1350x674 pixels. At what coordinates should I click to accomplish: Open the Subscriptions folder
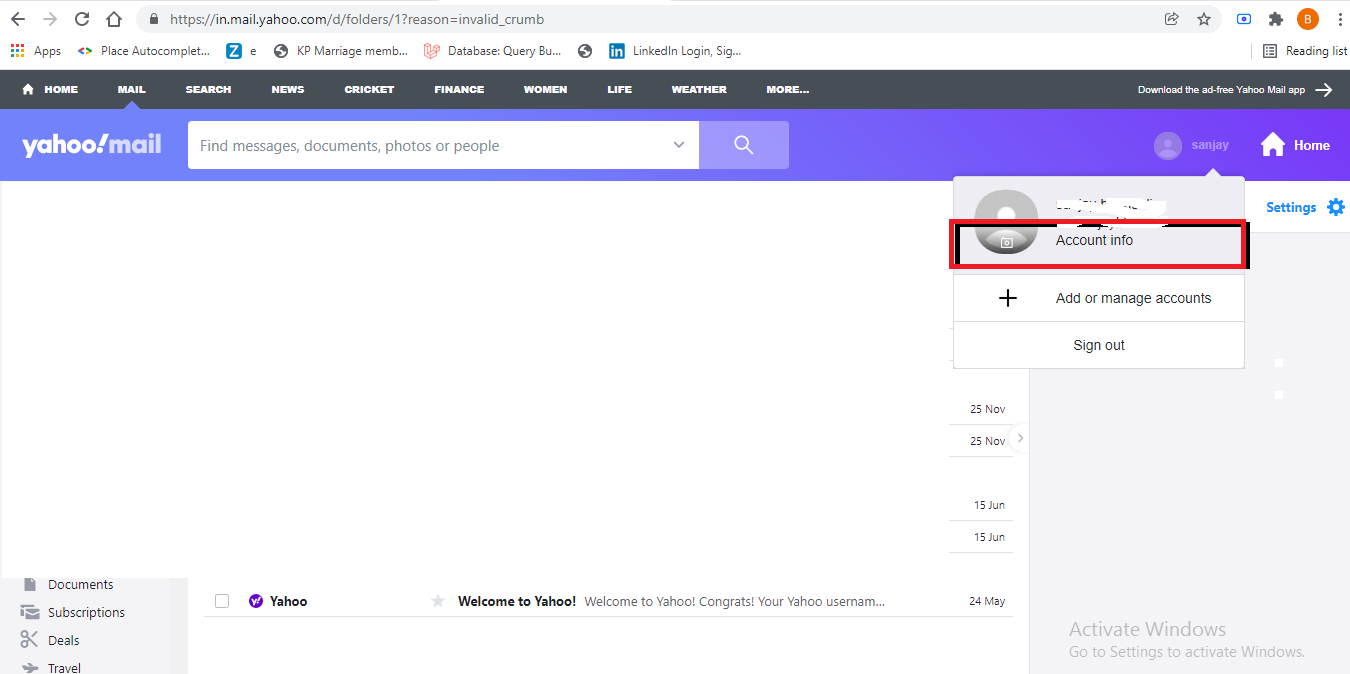pos(86,612)
